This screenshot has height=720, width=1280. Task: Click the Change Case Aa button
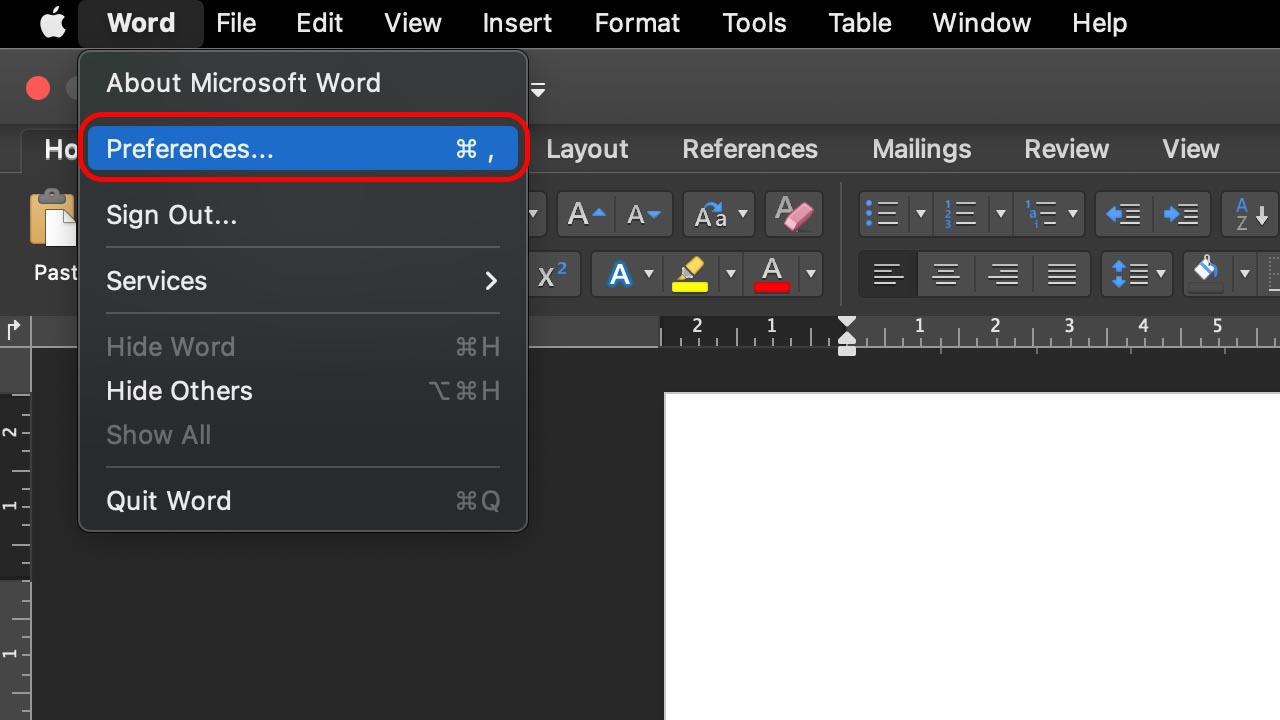click(x=711, y=214)
